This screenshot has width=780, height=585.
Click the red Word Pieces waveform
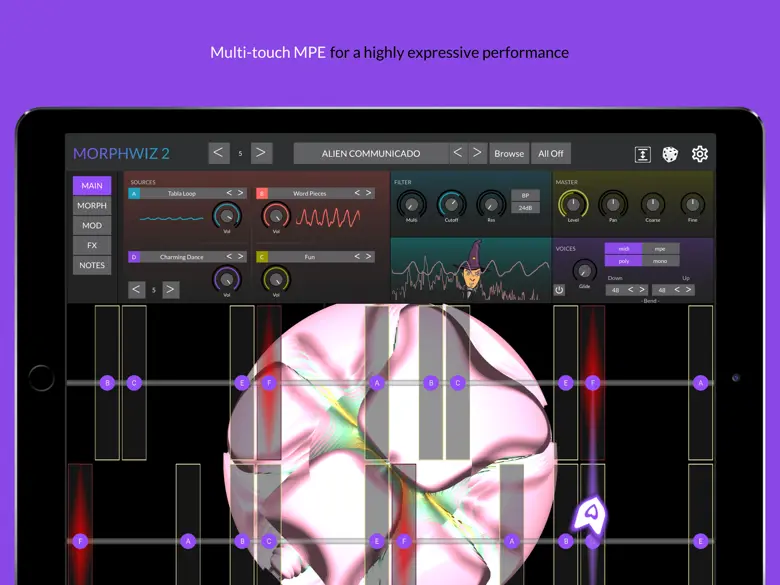point(328,218)
